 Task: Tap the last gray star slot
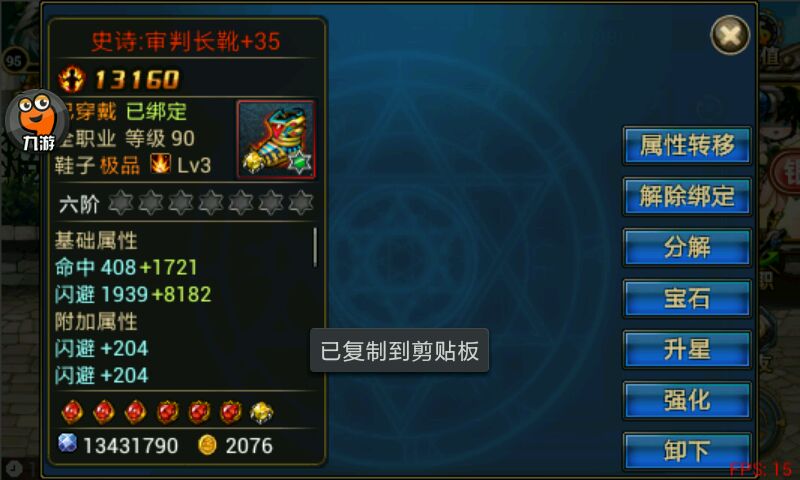coord(301,203)
